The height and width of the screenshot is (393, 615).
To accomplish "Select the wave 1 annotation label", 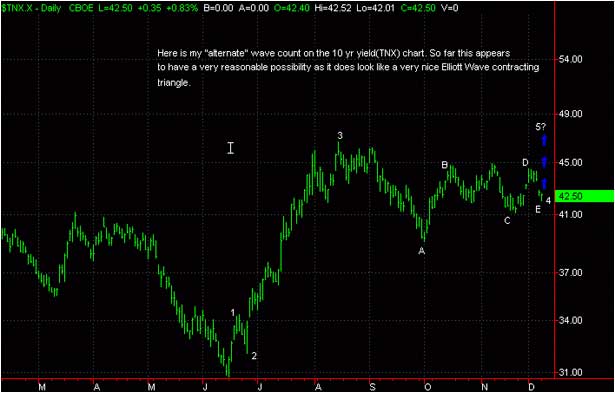I will pyautogui.click(x=233, y=313).
